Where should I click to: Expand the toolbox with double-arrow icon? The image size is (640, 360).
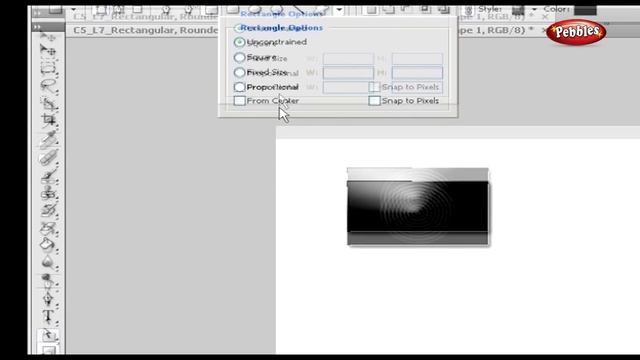click(37, 27)
